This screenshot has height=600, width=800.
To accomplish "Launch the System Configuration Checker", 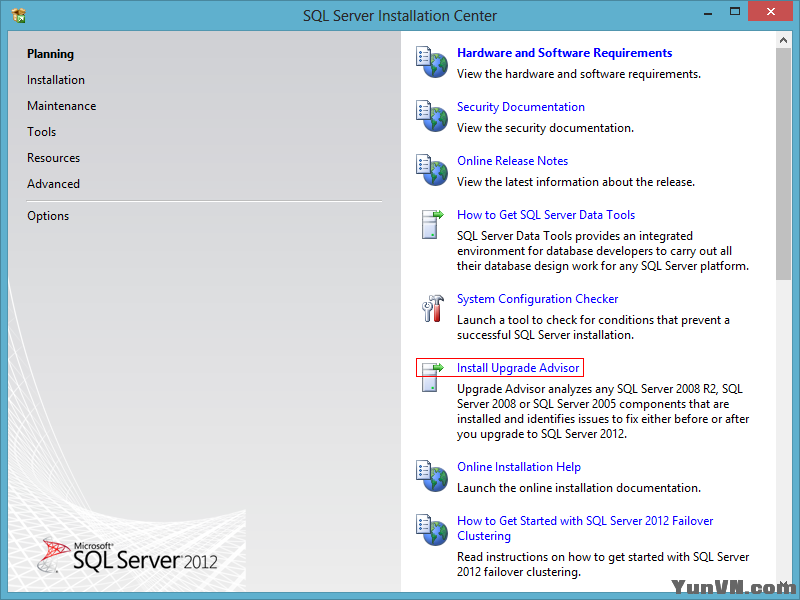I will pyautogui.click(x=538, y=299).
